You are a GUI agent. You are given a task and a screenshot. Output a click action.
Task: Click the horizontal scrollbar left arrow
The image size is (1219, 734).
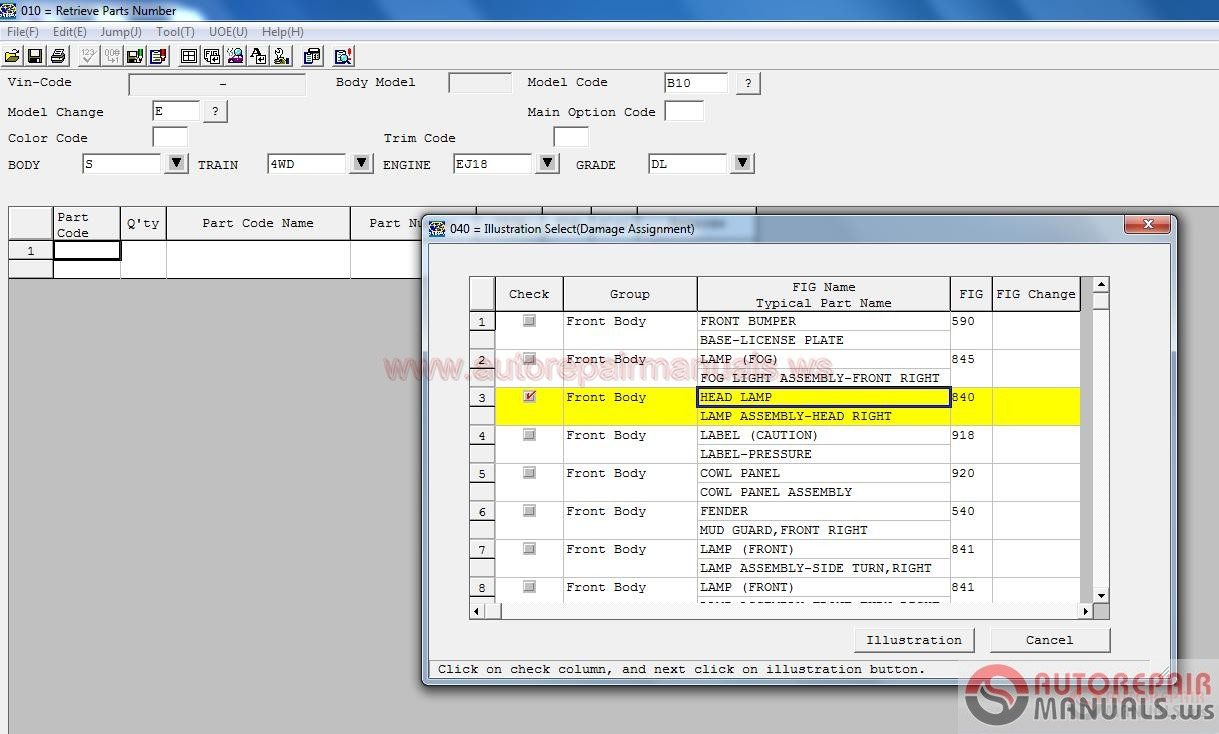coord(477,611)
